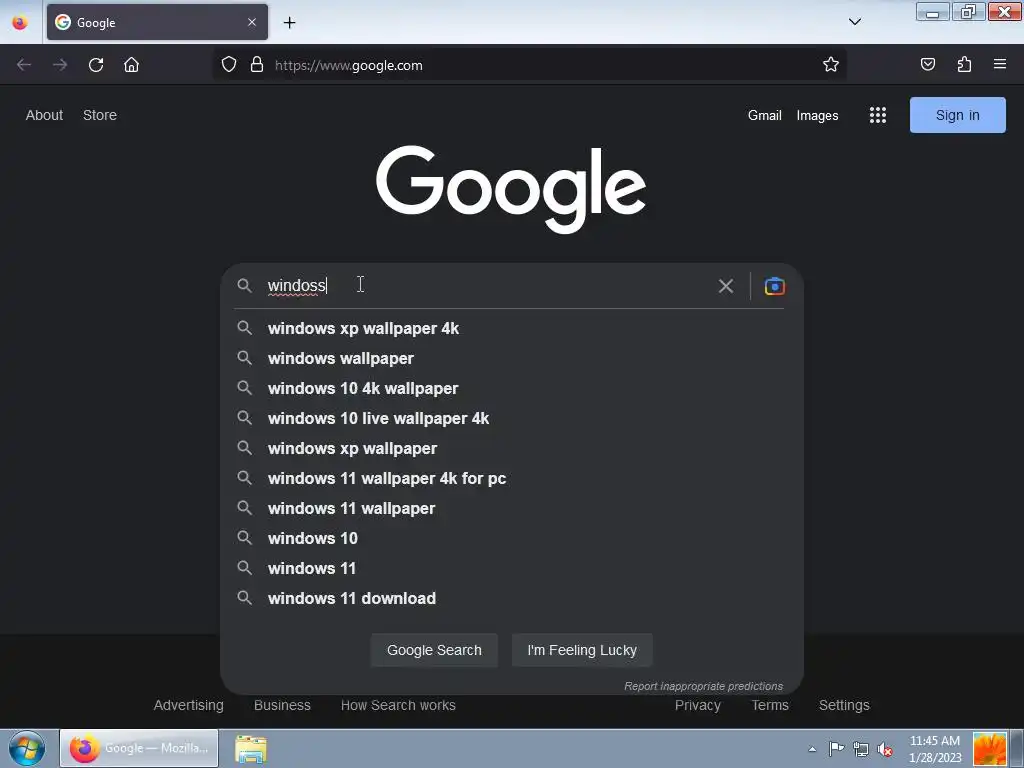Click the I'm Feeling Lucky button

[x=582, y=650]
